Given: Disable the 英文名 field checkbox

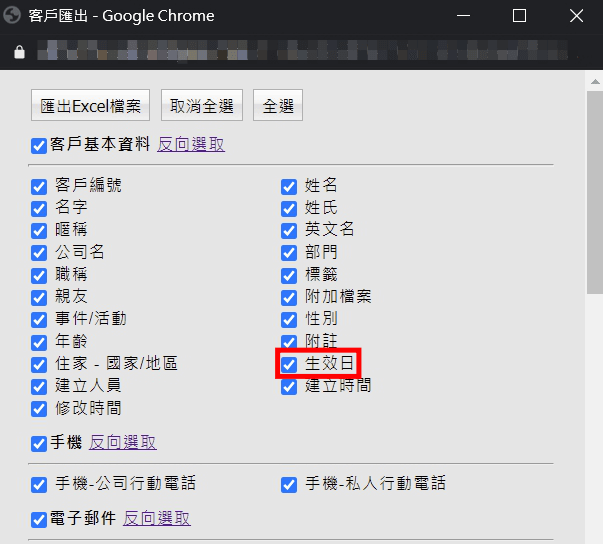Looking at the screenshot, I should [289, 230].
